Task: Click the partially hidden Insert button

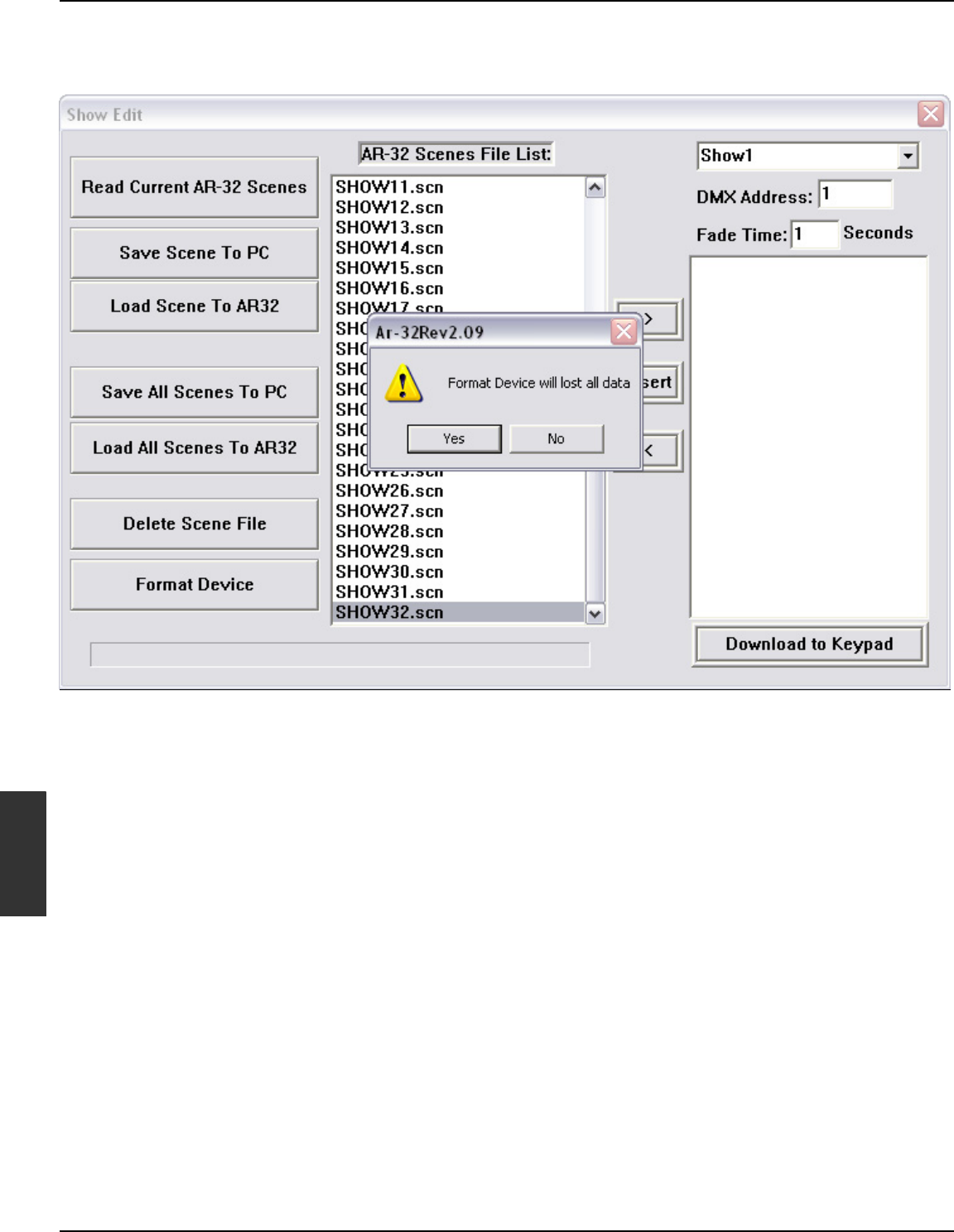Action: click(x=661, y=383)
